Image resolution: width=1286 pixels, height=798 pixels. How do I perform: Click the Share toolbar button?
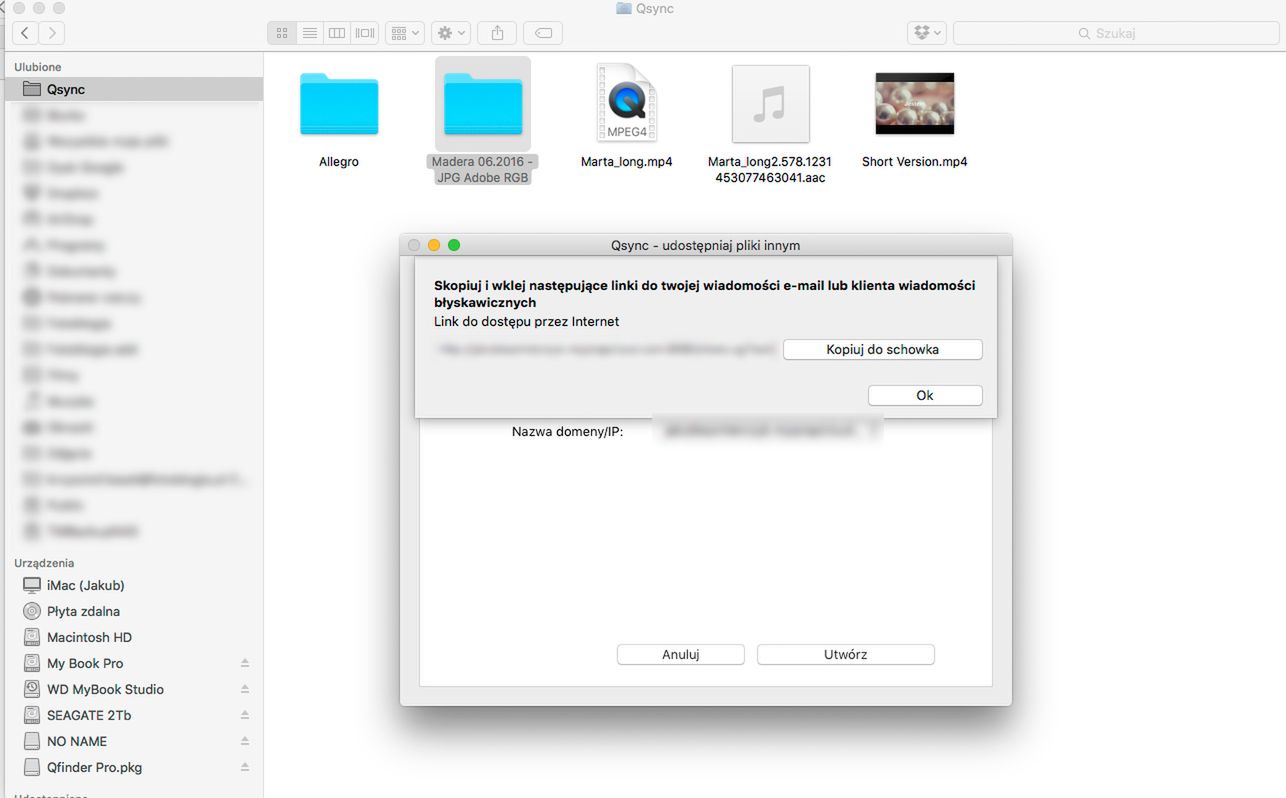[x=497, y=33]
